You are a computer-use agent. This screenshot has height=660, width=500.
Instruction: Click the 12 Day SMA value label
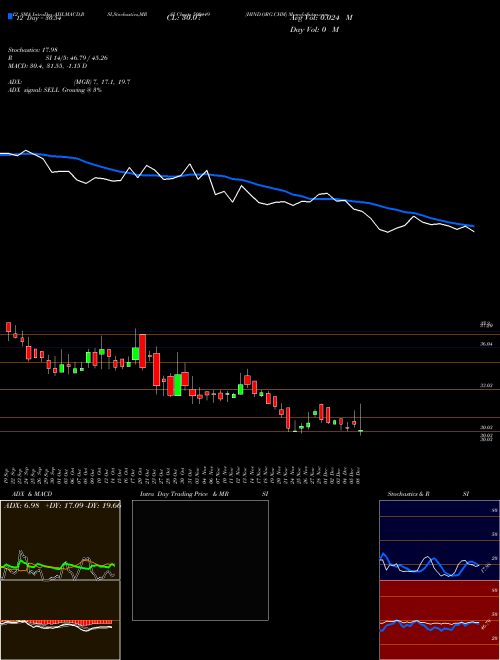click(x=37, y=18)
